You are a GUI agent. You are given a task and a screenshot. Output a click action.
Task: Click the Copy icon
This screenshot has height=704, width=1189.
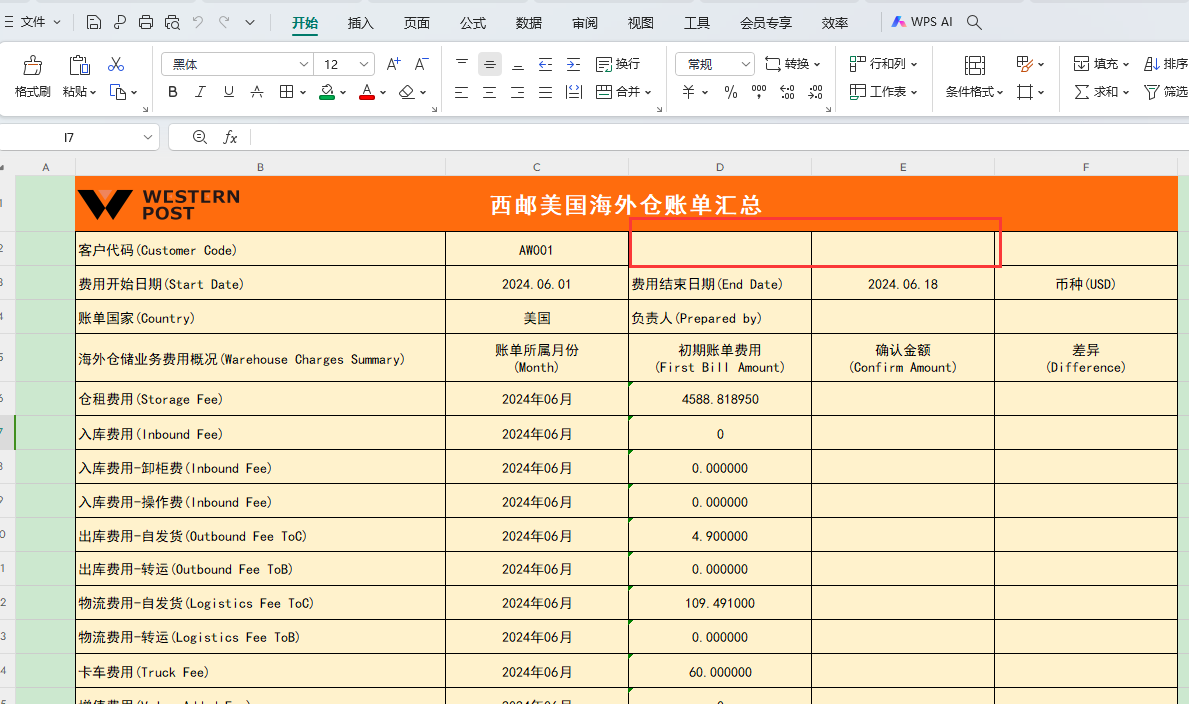(118, 92)
